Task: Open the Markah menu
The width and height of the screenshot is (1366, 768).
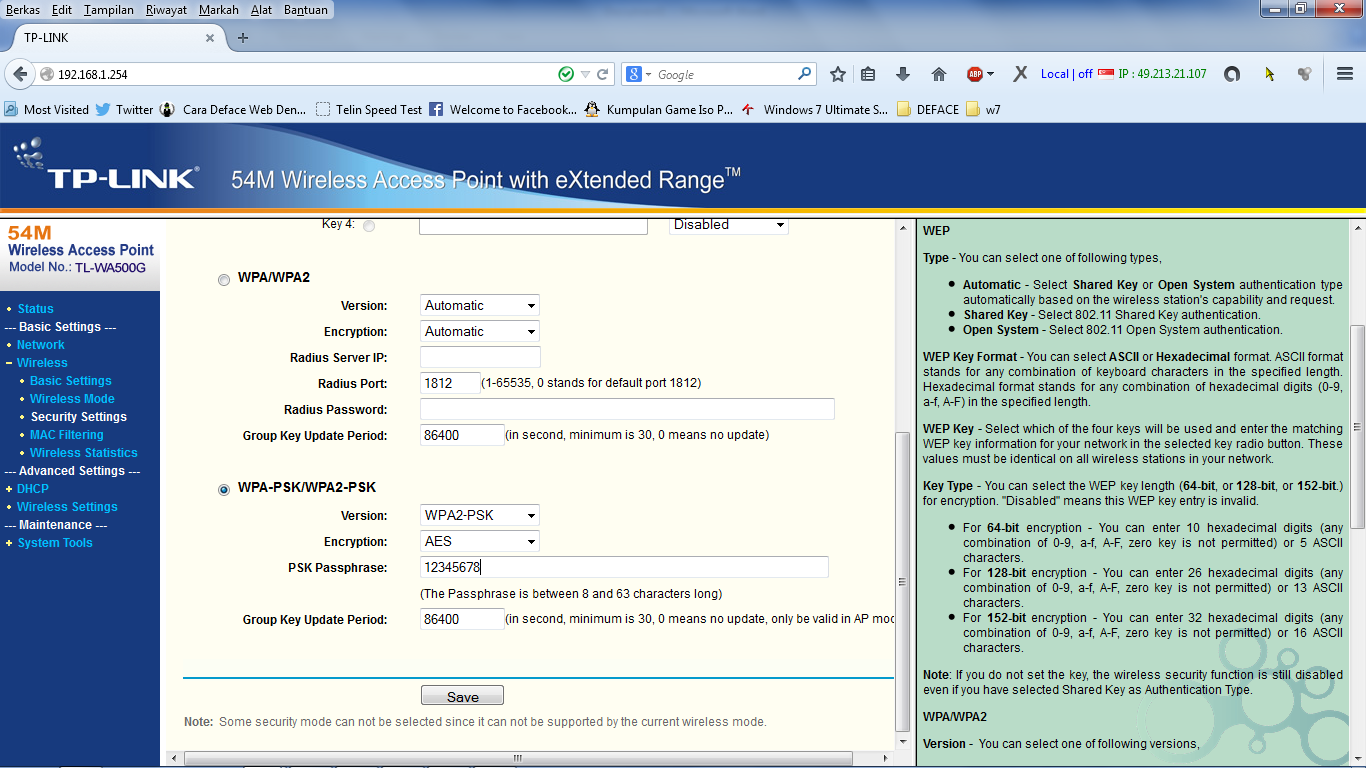Action: 219,10
